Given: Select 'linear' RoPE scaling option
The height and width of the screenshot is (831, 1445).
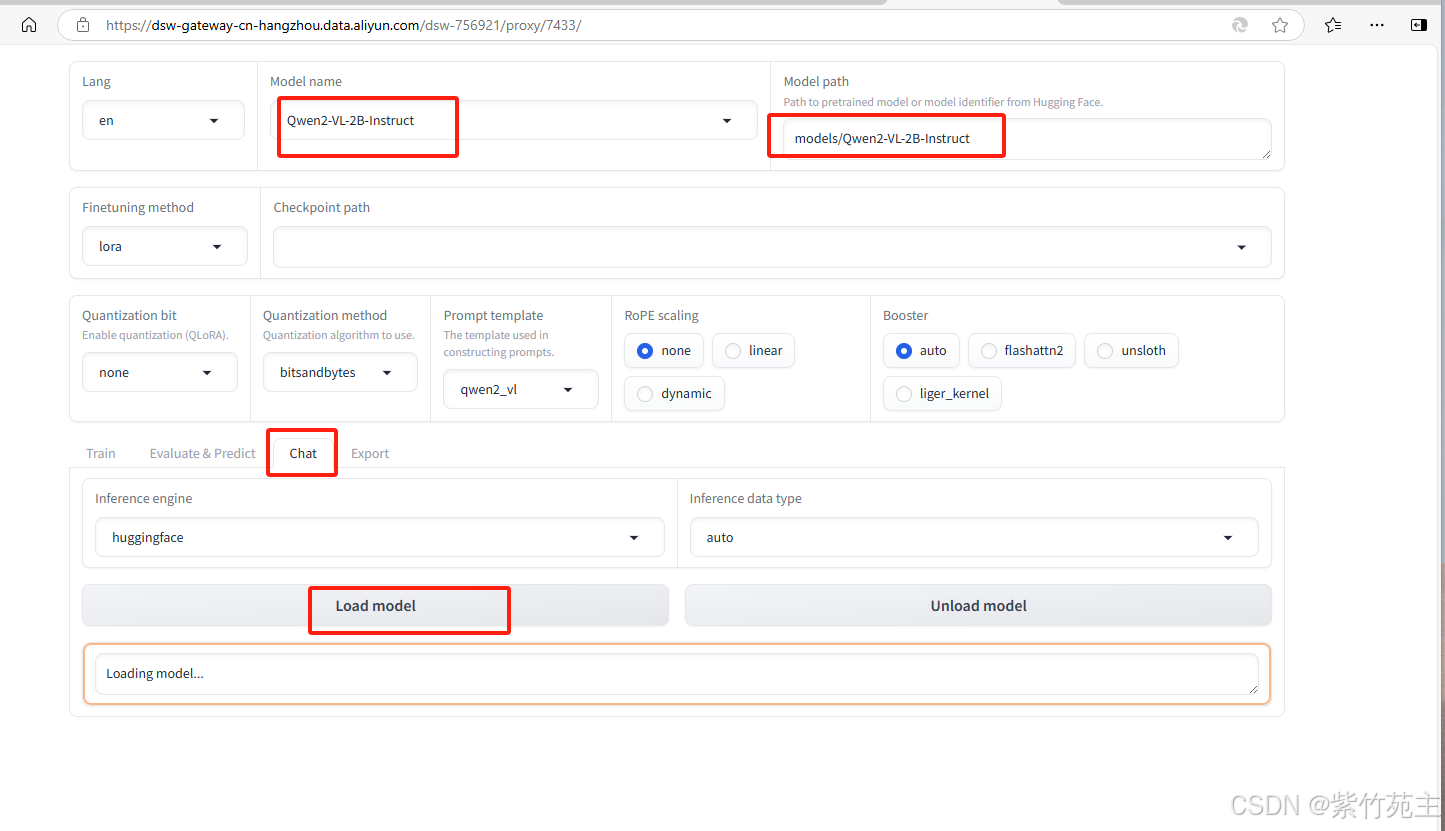Looking at the screenshot, I should [753, 351].
